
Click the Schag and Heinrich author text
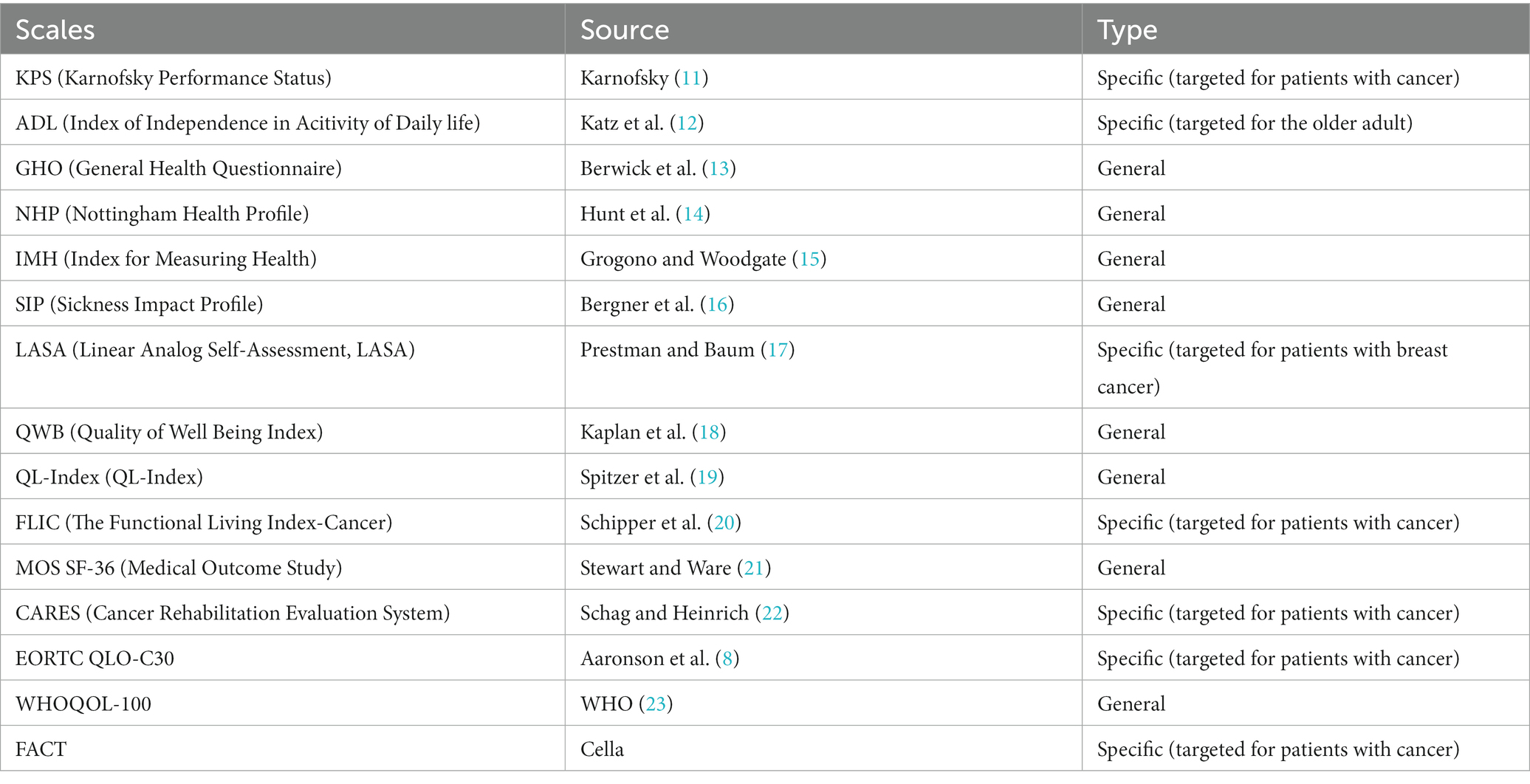(x=665, y=613)
